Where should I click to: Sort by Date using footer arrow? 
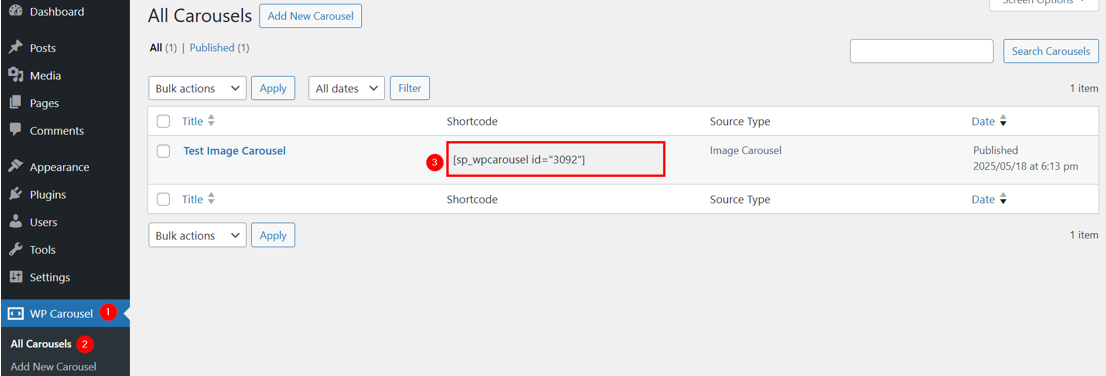pos(1003,200)
